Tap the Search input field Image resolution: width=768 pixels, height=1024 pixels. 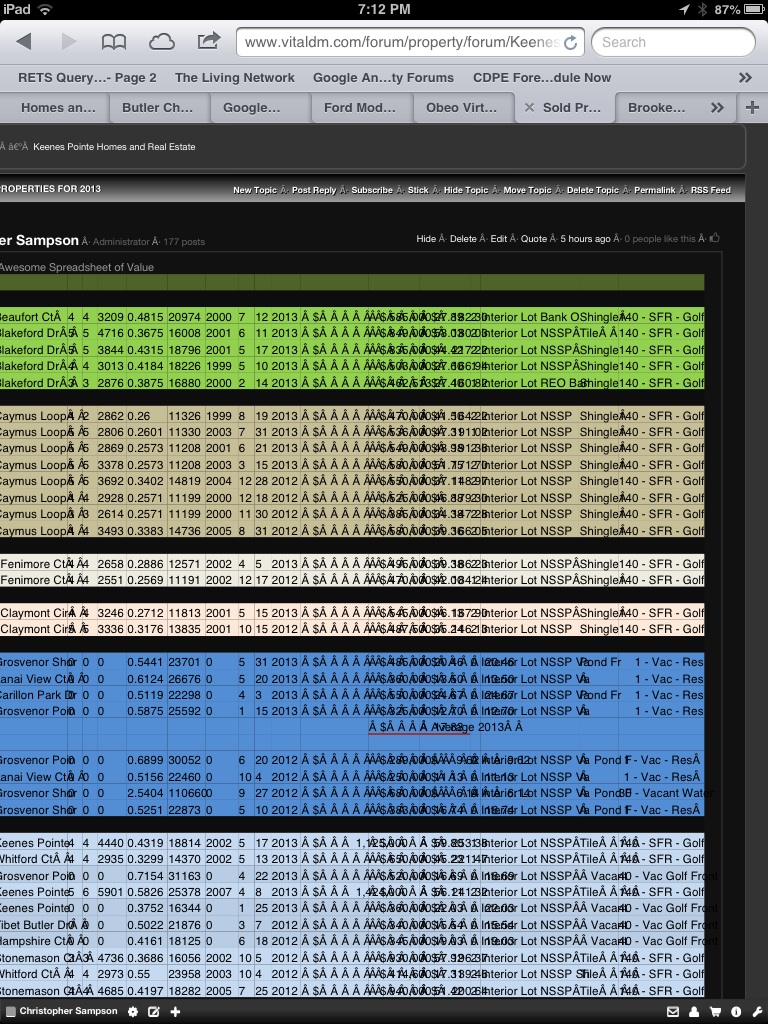(672, 42)
